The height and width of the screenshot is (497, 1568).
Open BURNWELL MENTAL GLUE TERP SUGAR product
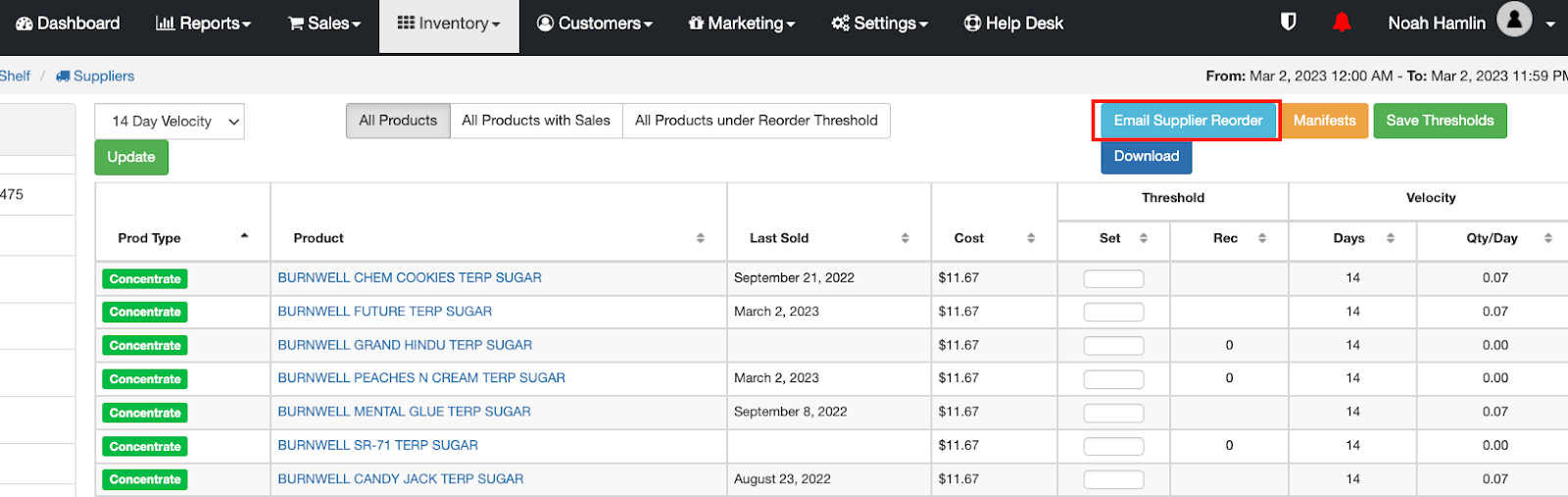coord(404,412)
